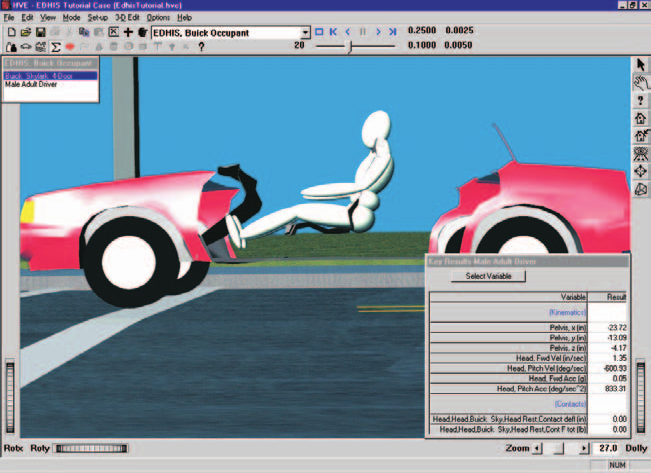
Task: Click the question mark help icon in toolbar
Action: point(201,47)
